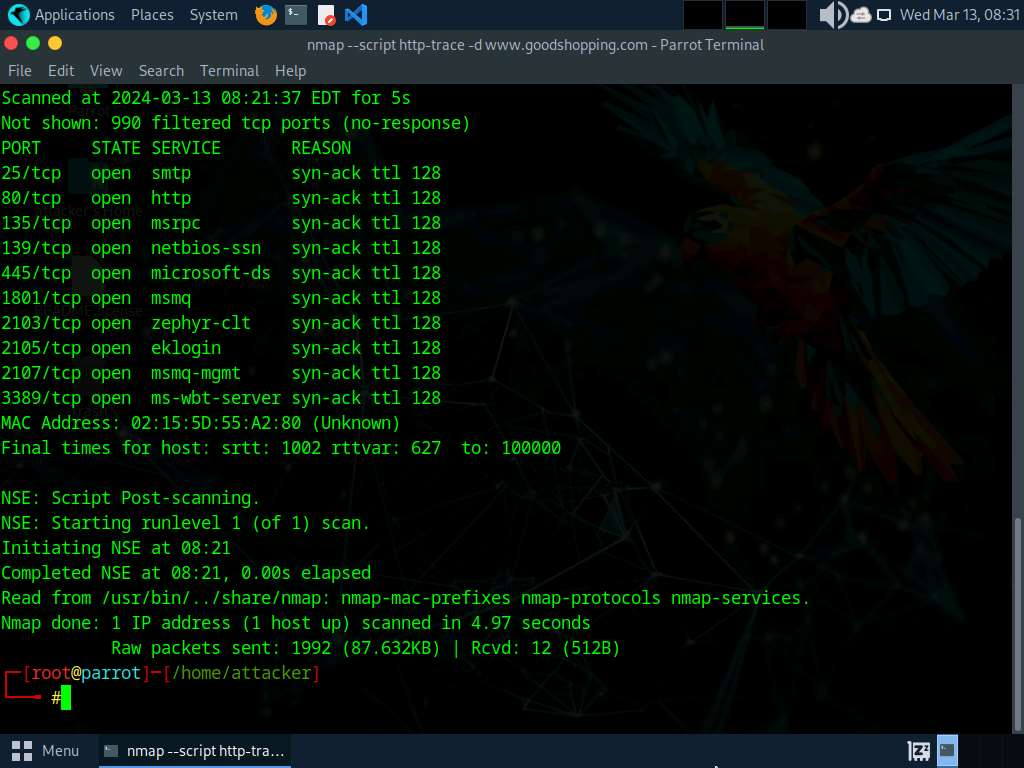This screenshot has height=768, width=1024.
Task: Expand the Places menu
Action: coord(152,15)
